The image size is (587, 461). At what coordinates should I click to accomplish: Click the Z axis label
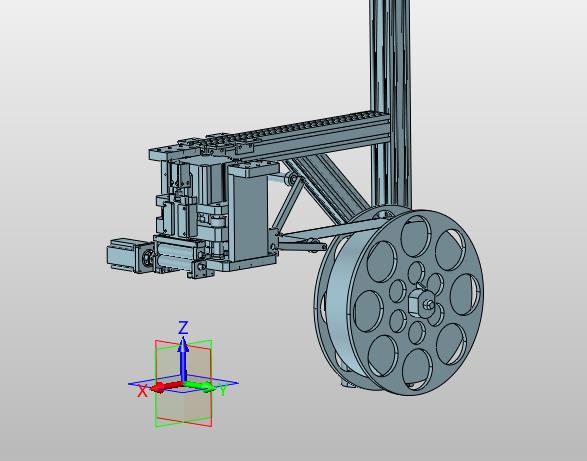tap(183, 328)
